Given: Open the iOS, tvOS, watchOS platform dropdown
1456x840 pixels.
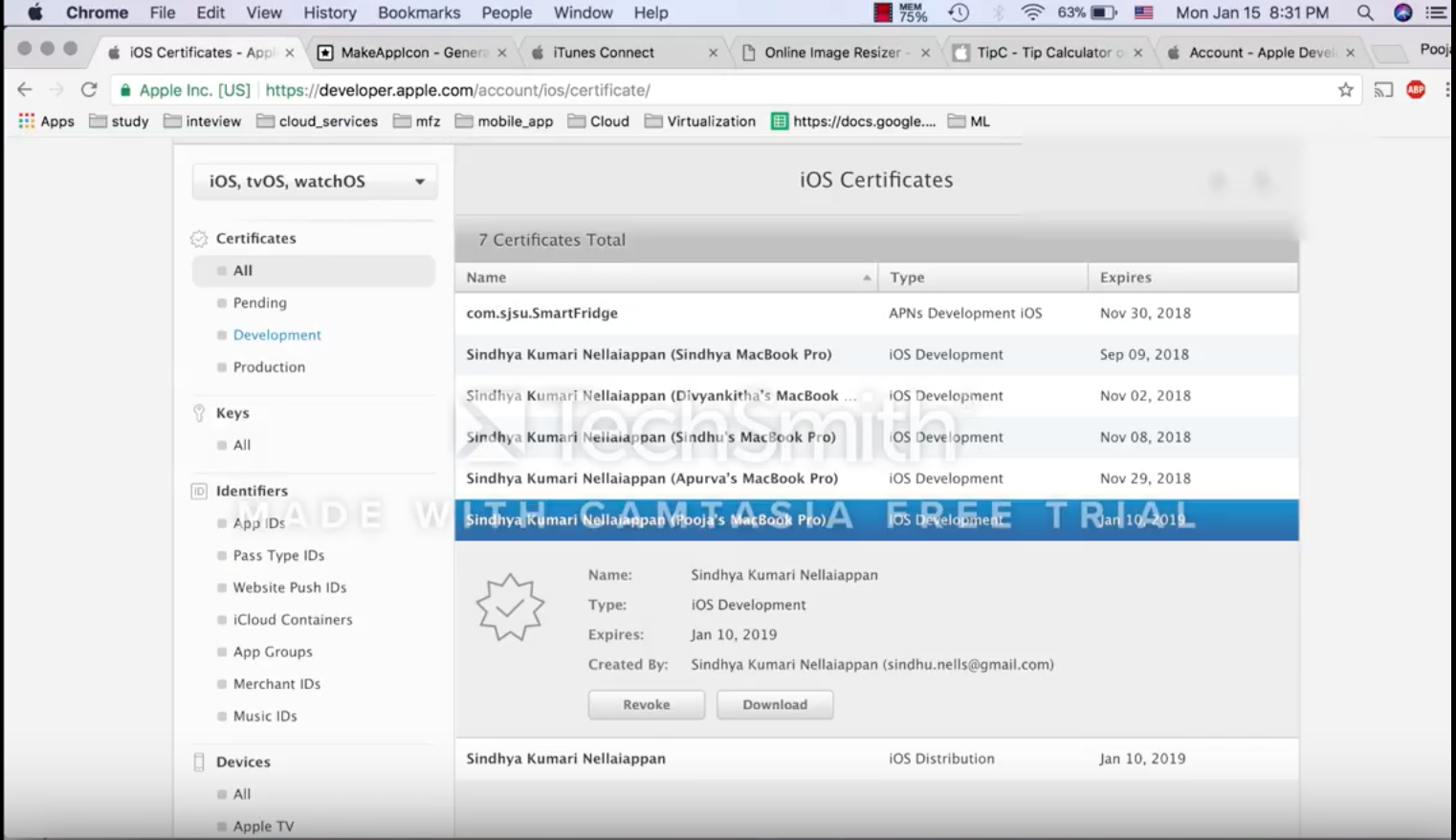Looking at the screenshot, I should tap(315, 182).
